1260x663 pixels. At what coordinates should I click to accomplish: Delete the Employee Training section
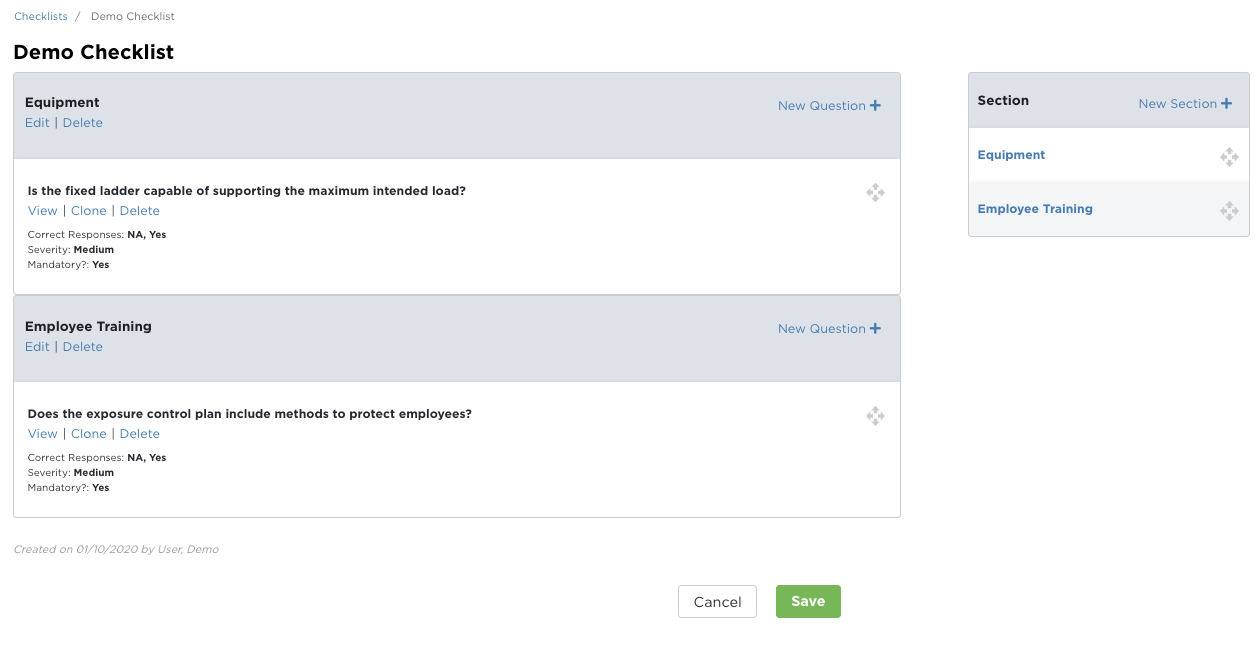(x=83, y=347)
